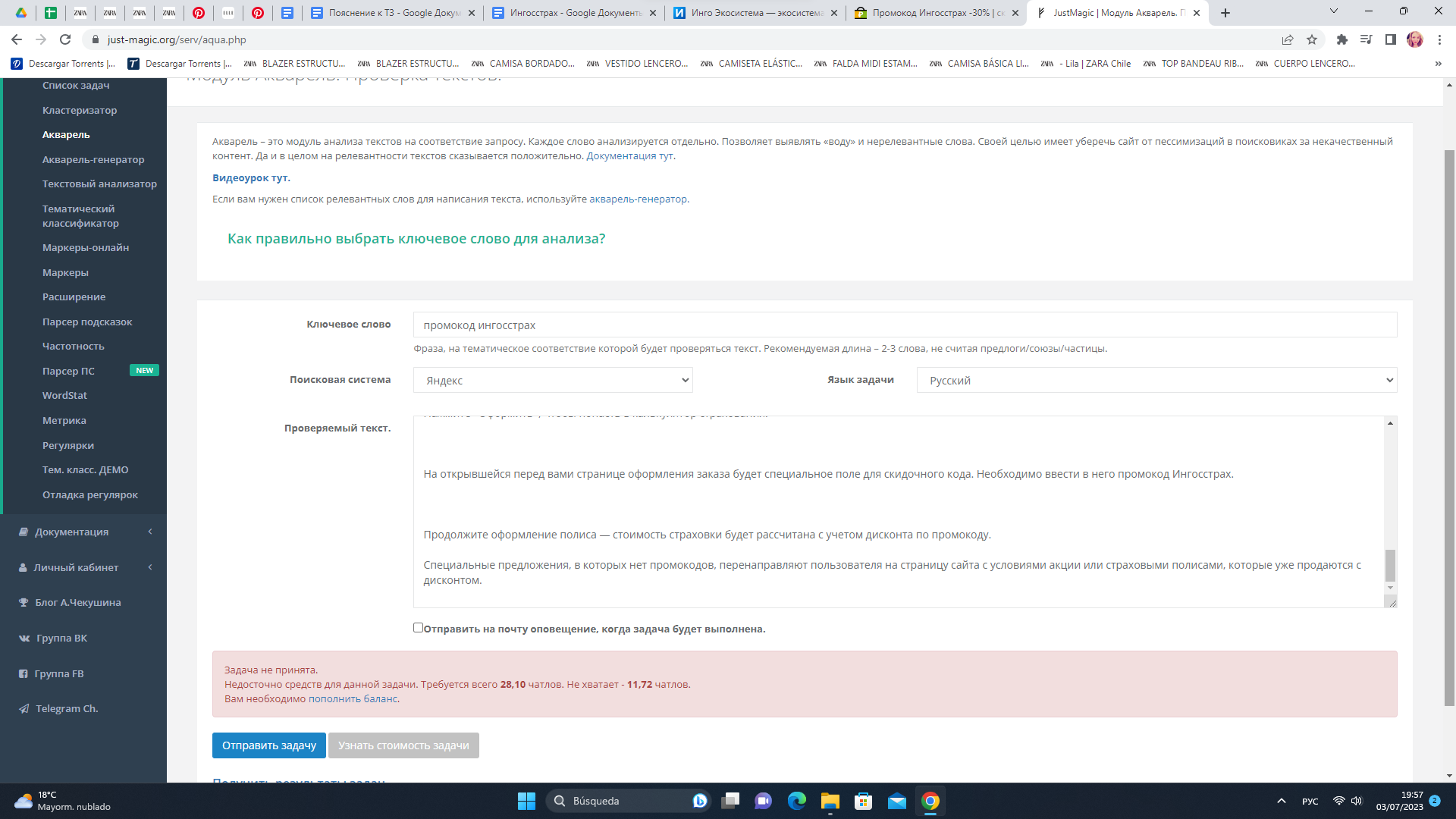1456x819 pixels.
Task: Click the Отправить задачу button
Action: [269, 745]
